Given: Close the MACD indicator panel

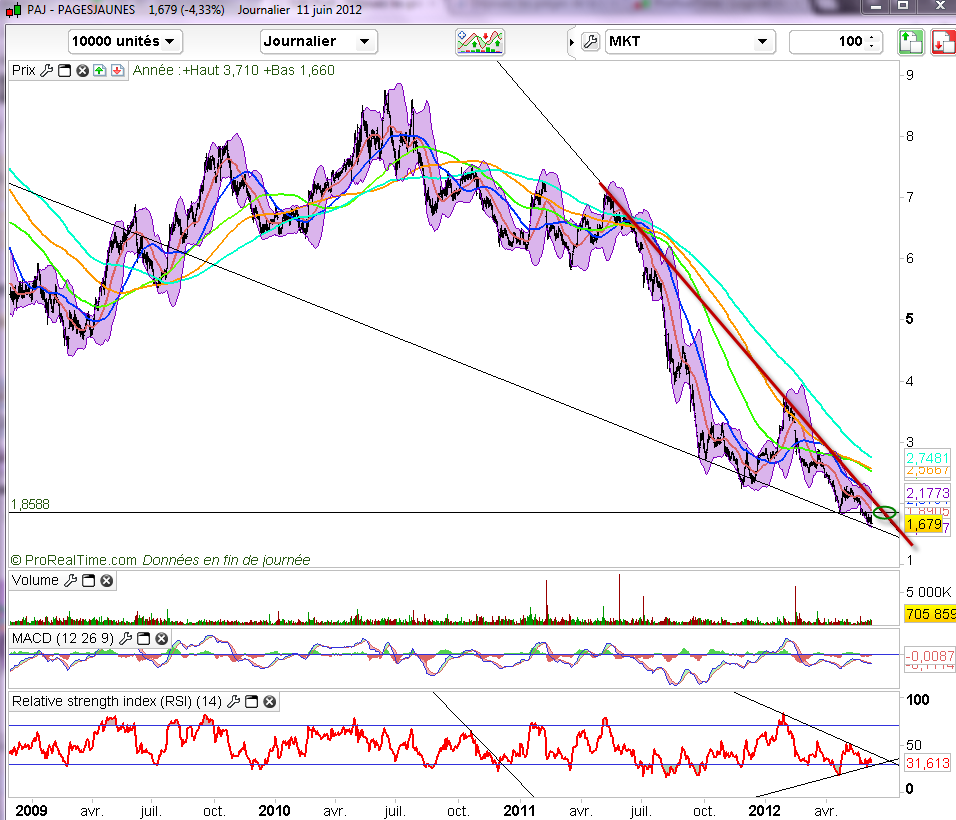Looking at the screenshot, I should 161,637.
